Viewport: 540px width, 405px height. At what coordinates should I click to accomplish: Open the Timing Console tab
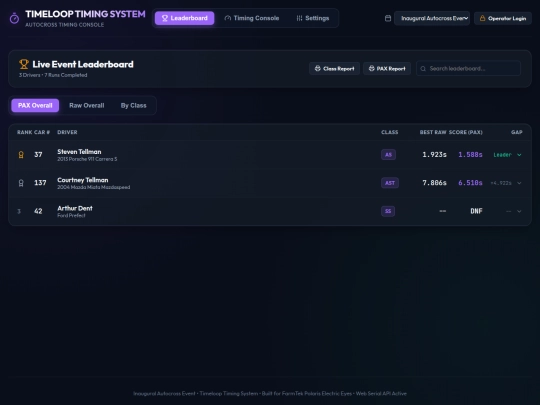252,18
